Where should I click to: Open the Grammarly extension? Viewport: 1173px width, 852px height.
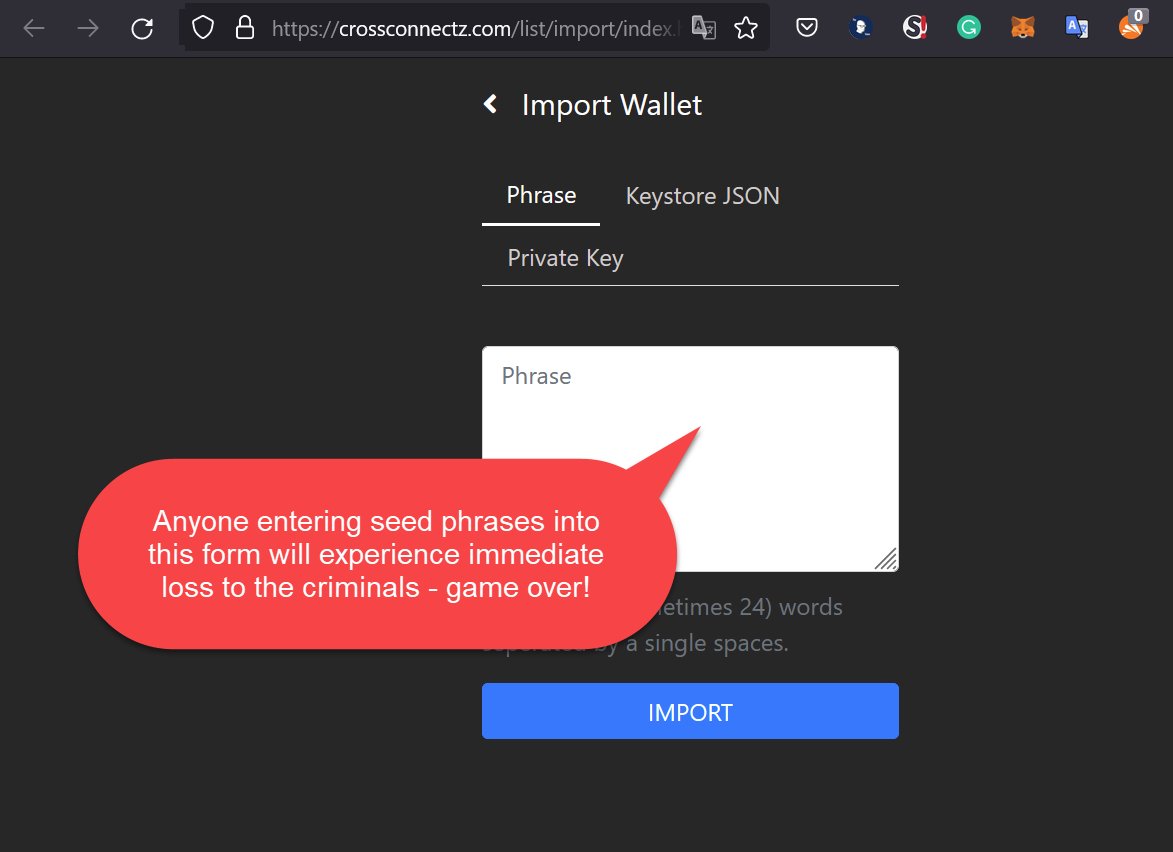967,27
